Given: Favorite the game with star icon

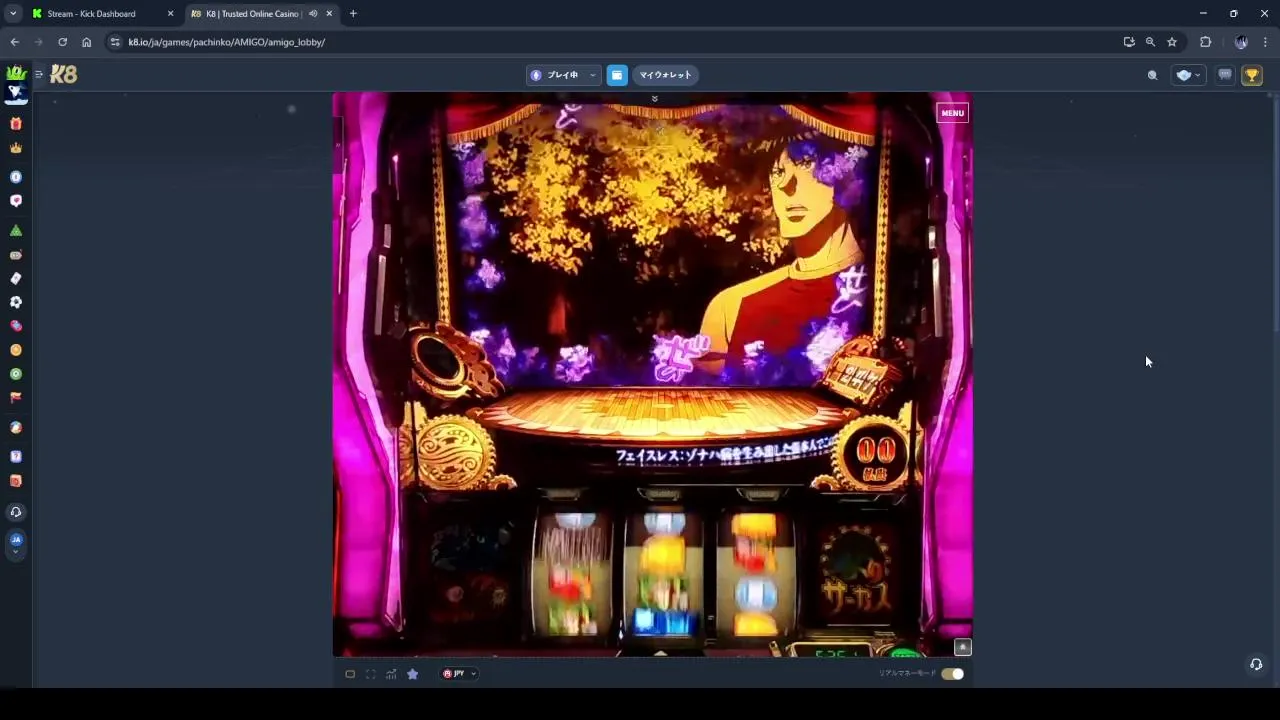Looking at the screenshot, I should (412, 674).
